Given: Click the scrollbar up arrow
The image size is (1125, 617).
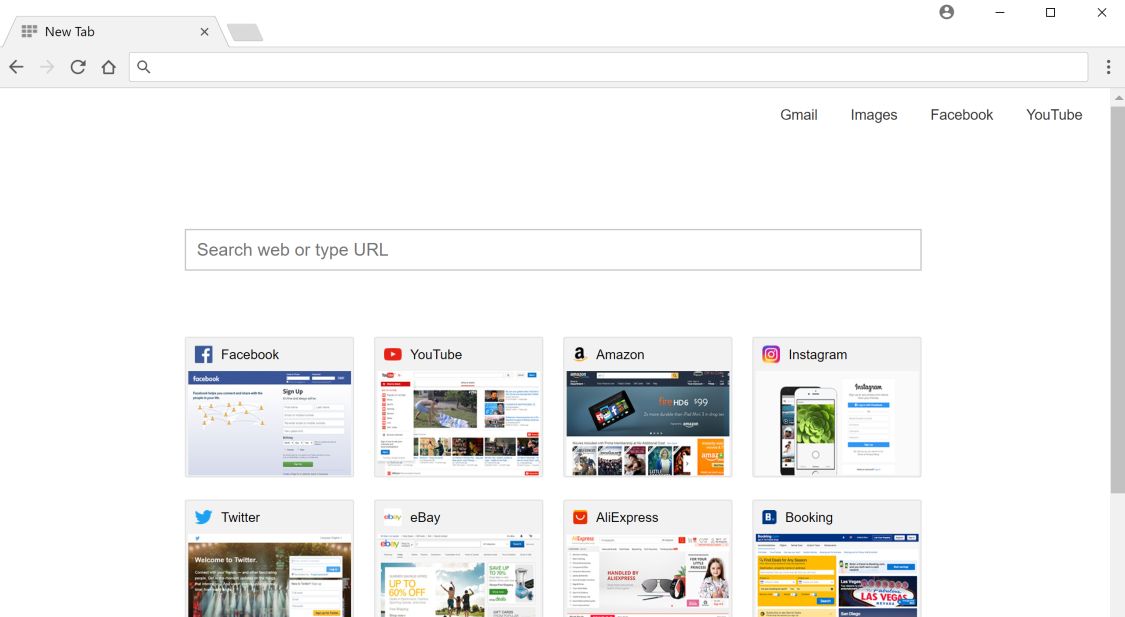Looking at the screenshot, I should coord(1118,98).
